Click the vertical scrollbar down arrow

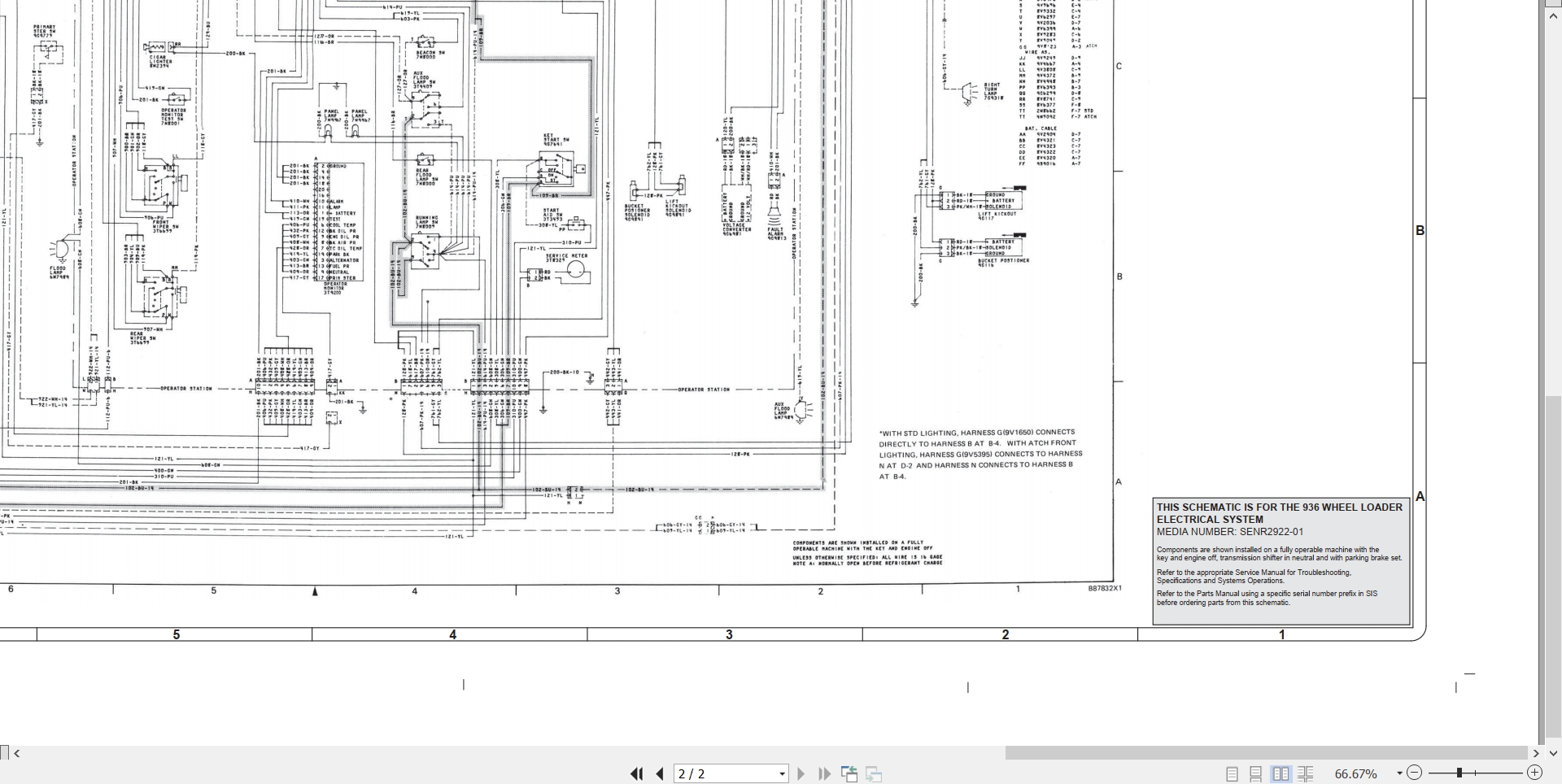(x=1553, y=753)
